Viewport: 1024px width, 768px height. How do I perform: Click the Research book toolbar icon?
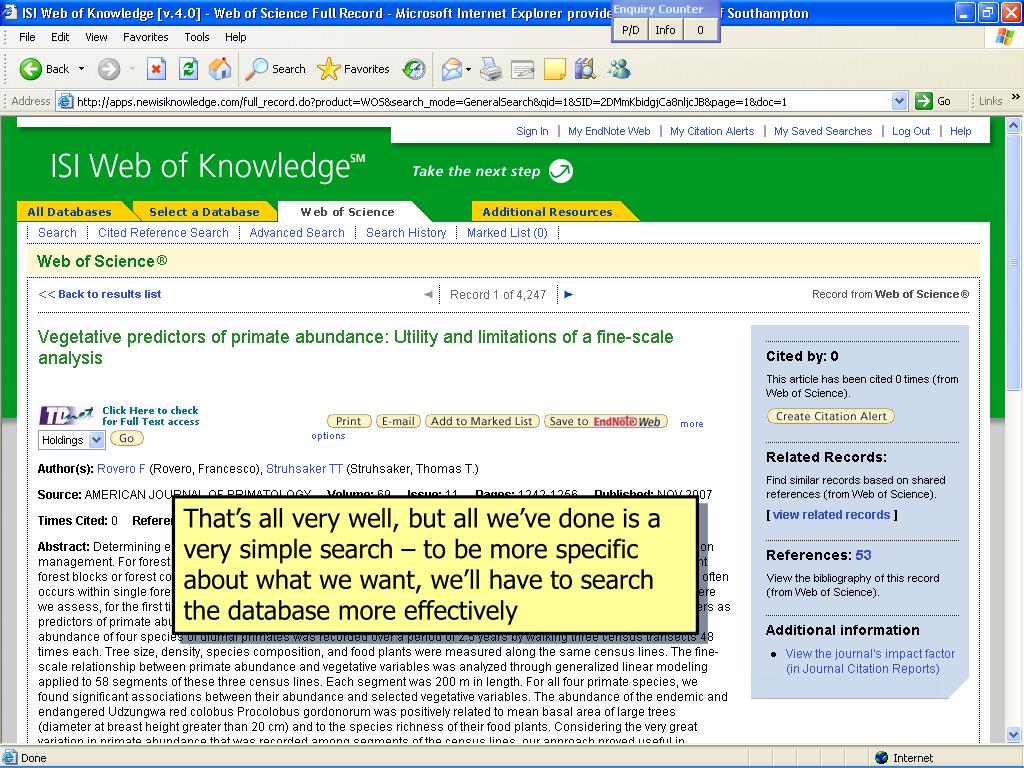(x=585, y=69)
